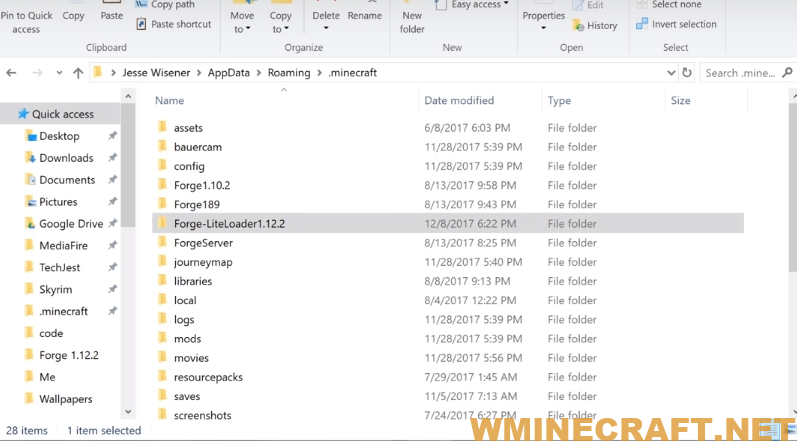Click the Paste shortcut icon
Screen dimensions: 797x441
141,24
